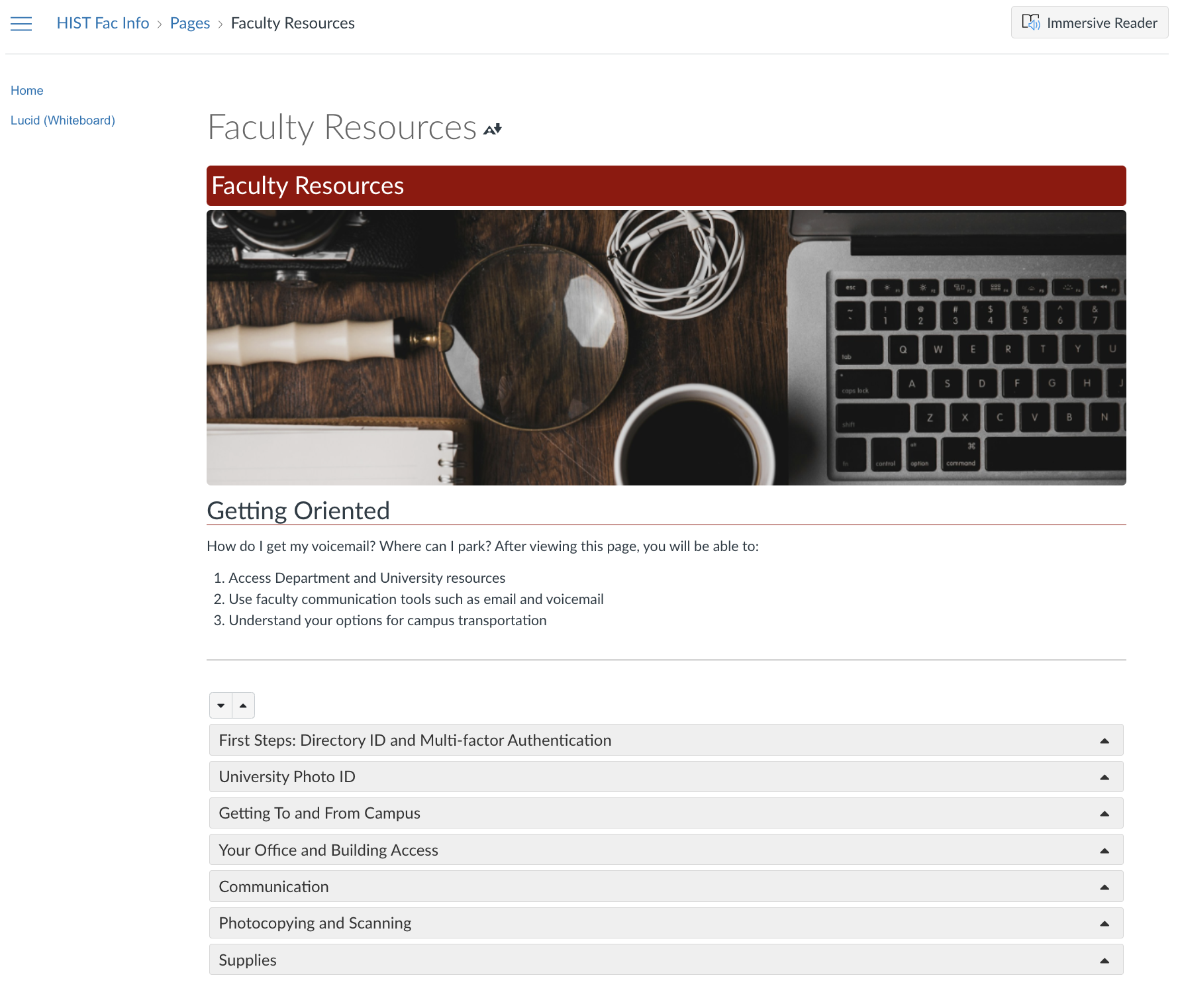Image resolution: width=1180 pixels, height=1008 pixels.
Task: Click the Immersive Reader page icon
Action: [x=1030, y=23]
